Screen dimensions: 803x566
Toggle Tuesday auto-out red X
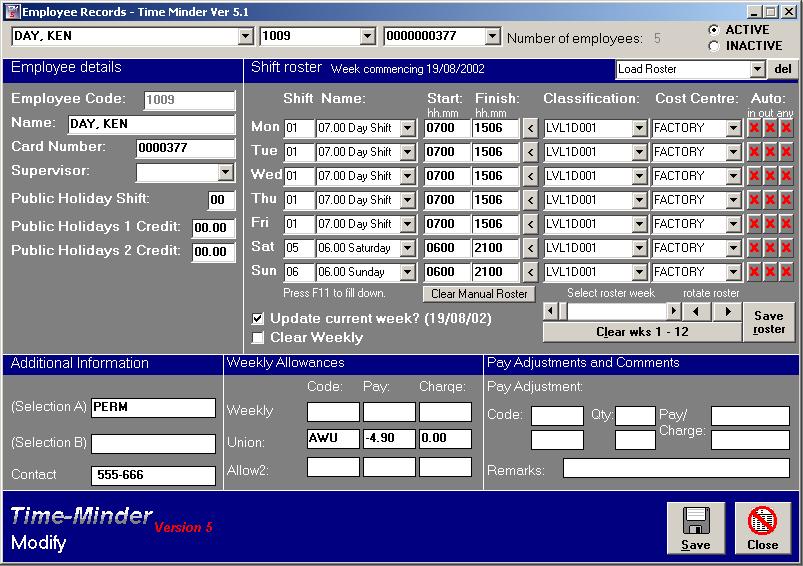click(x=770, y=152)
